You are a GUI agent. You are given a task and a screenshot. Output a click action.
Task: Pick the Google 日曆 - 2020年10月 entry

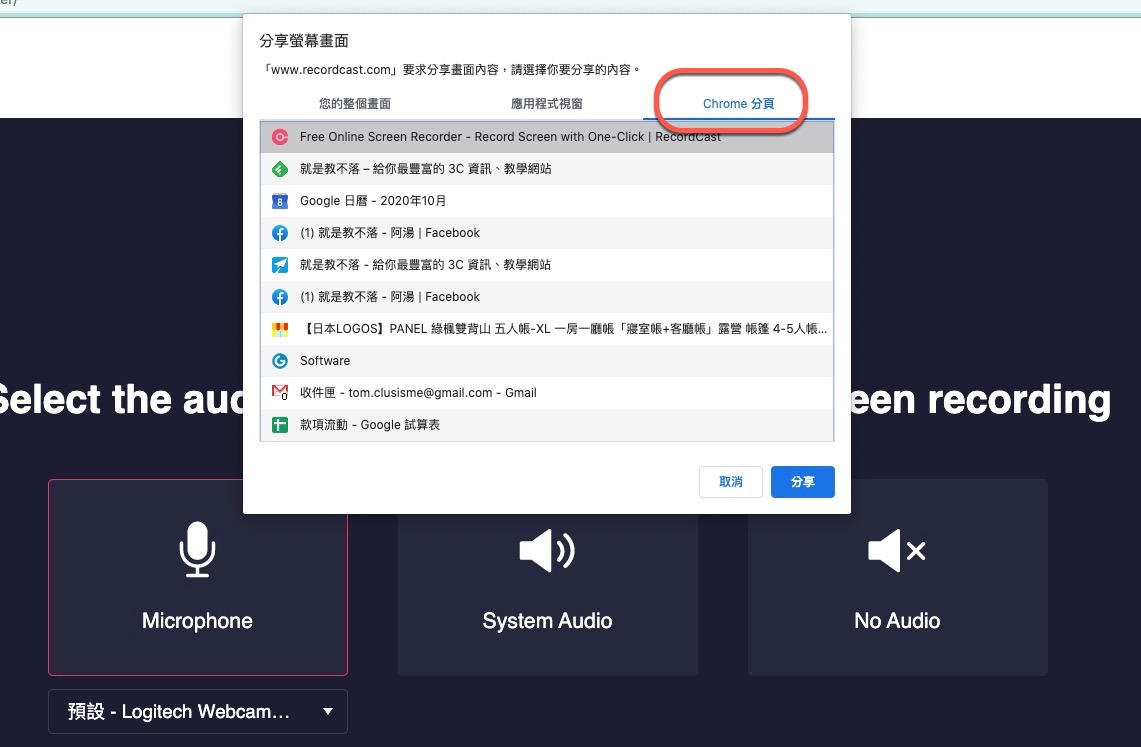373,201
